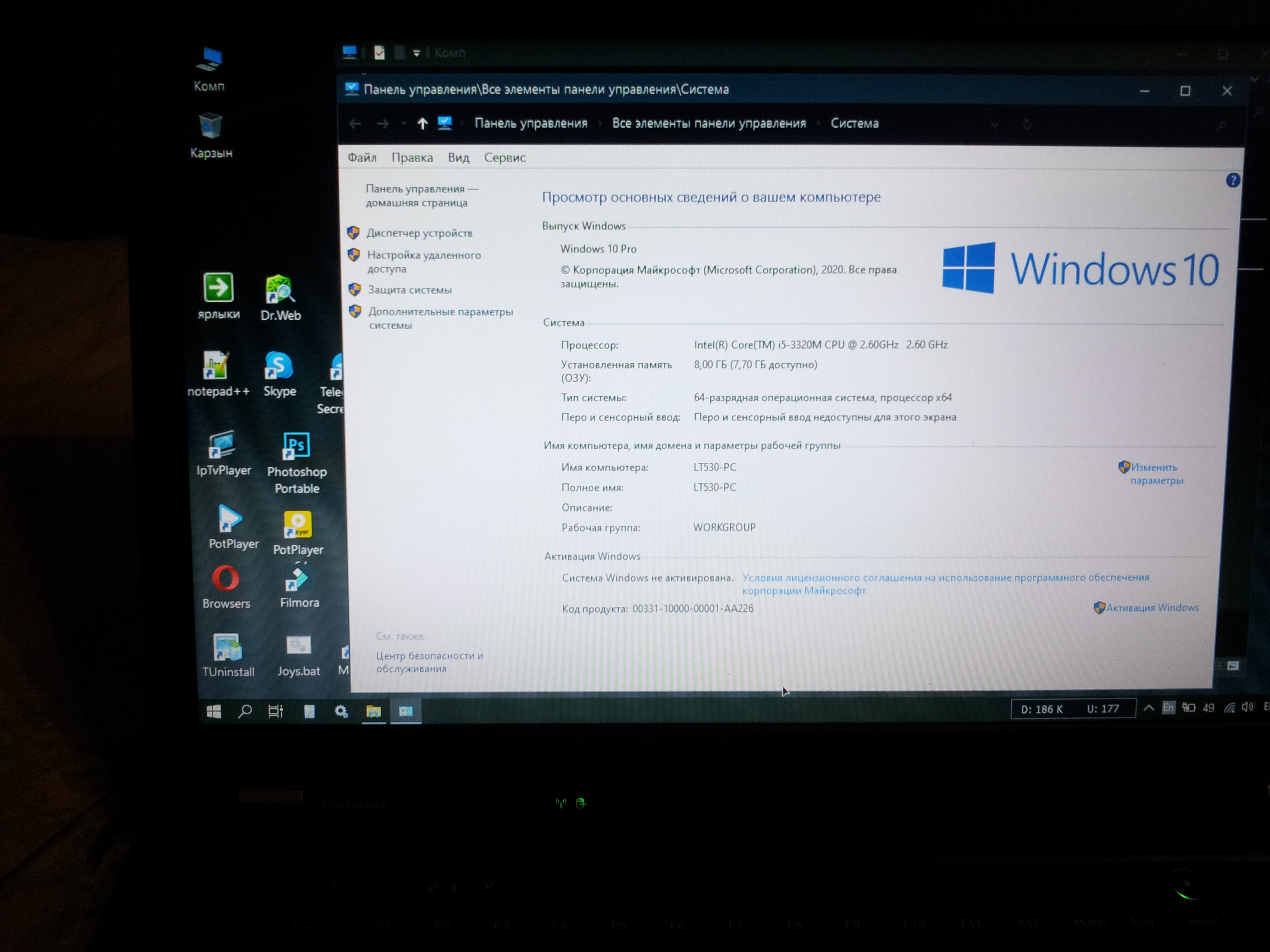This screenshot has height=952, width=1270.
Task: Open the Карзын recycle bin icon
Action: [211, 136]
